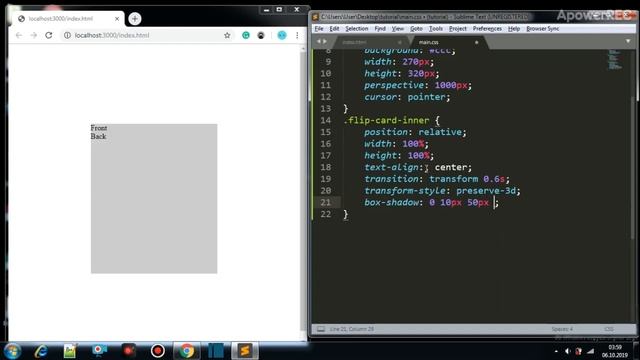
Task: Close the main.css tab via its dot
Action: [476, 42]
